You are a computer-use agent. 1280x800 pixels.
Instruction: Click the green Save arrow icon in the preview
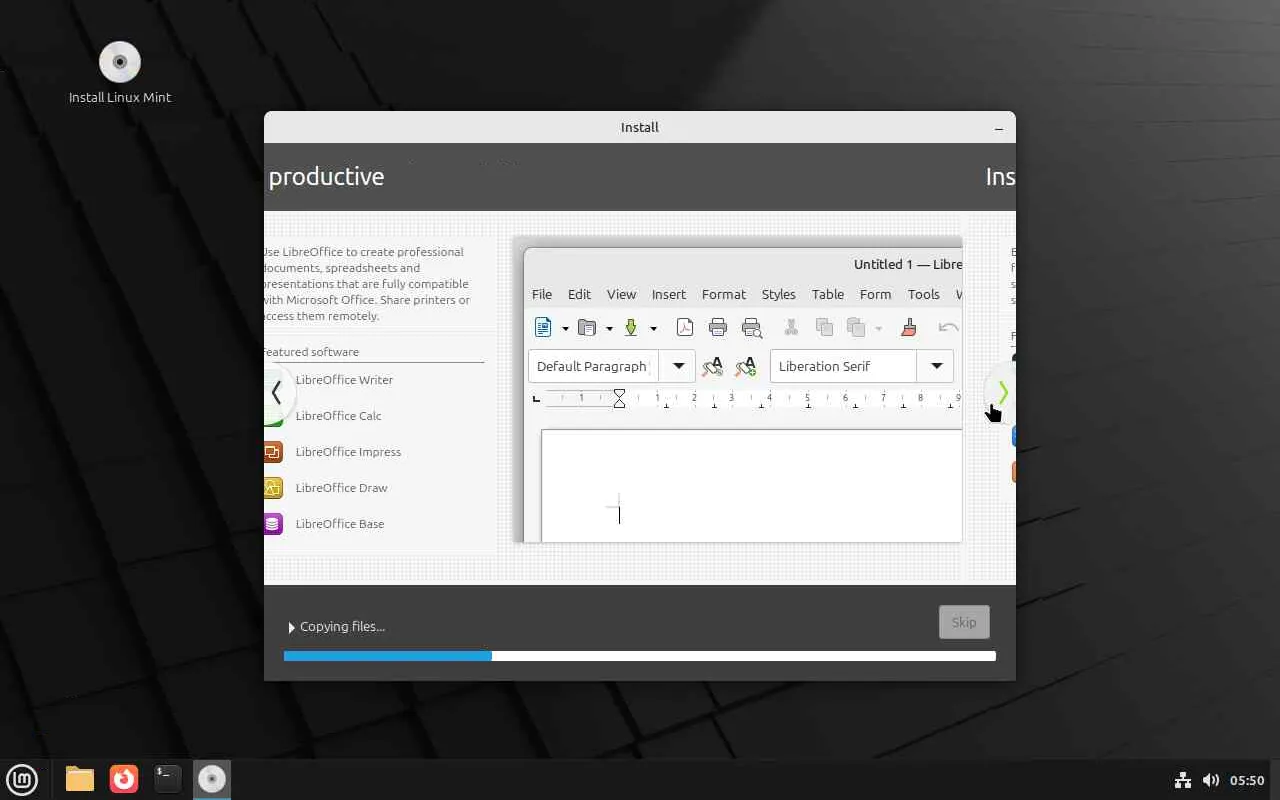coord(631,327)
